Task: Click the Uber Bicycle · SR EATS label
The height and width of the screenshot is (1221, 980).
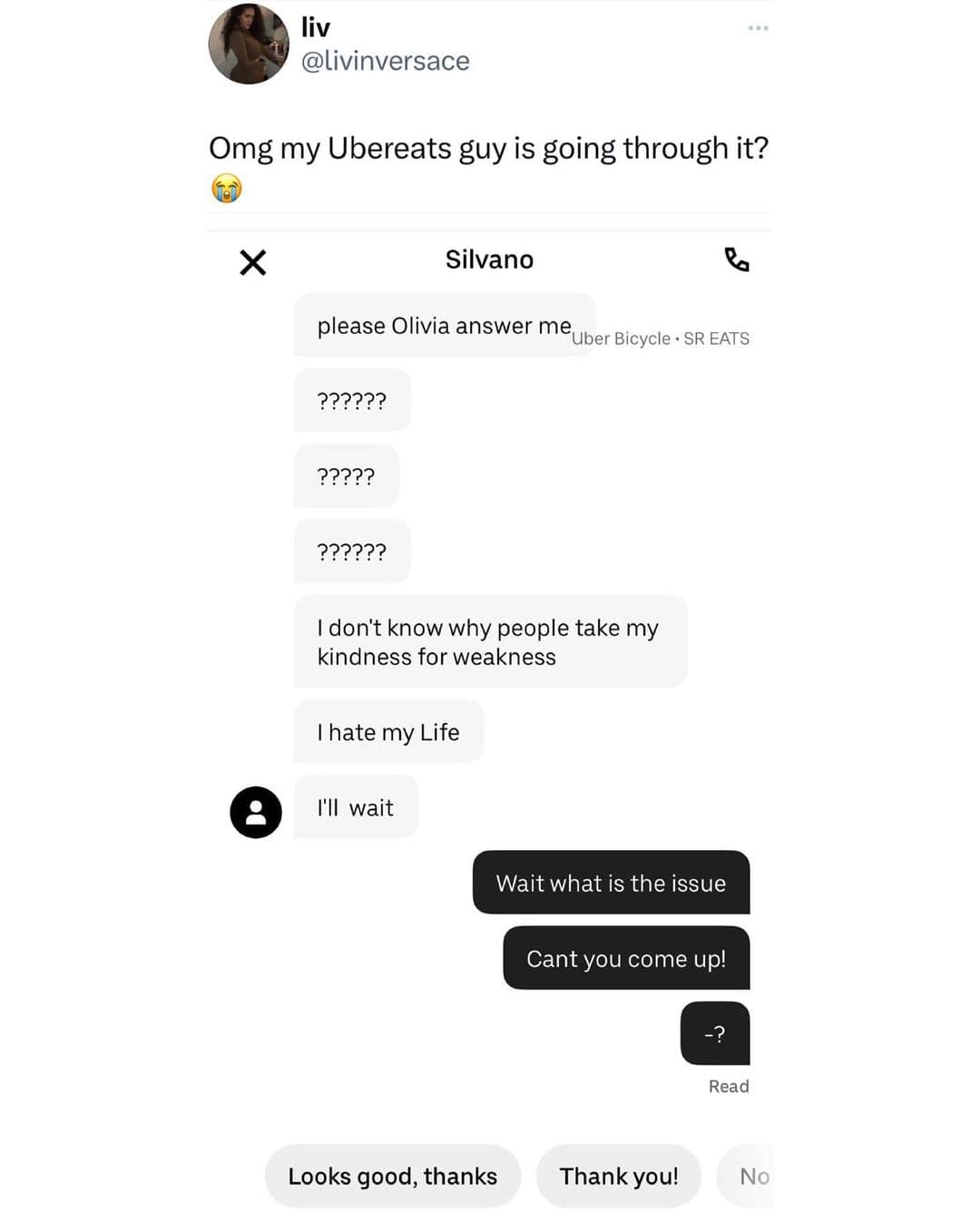Action: 661,338
